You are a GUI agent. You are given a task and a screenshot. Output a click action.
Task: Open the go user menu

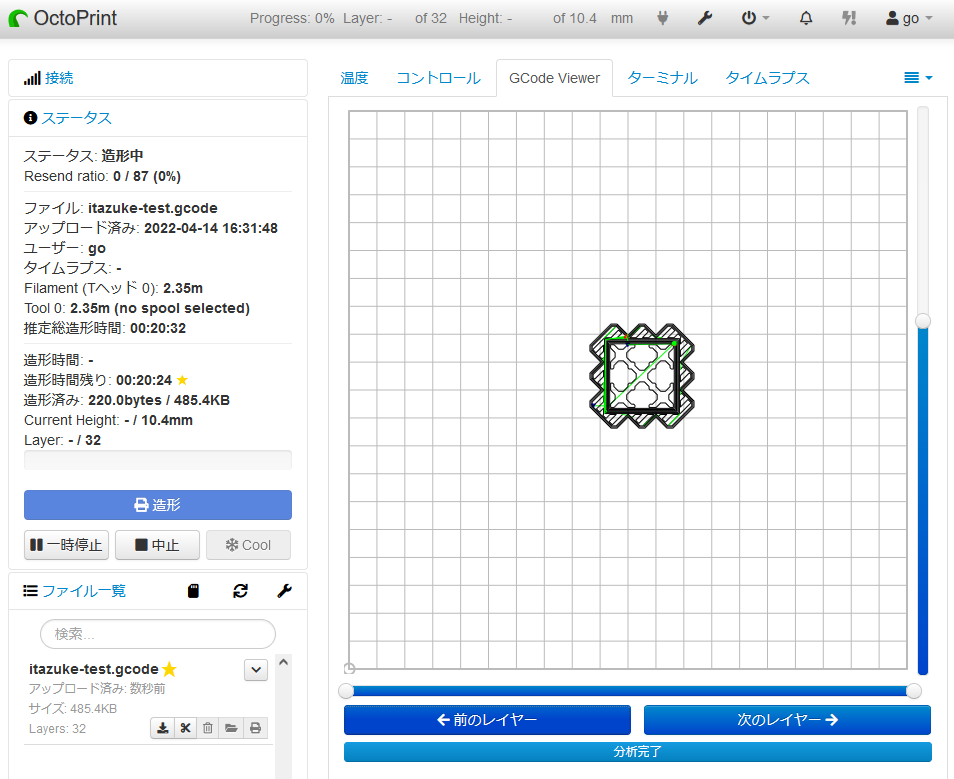(909, 18)
